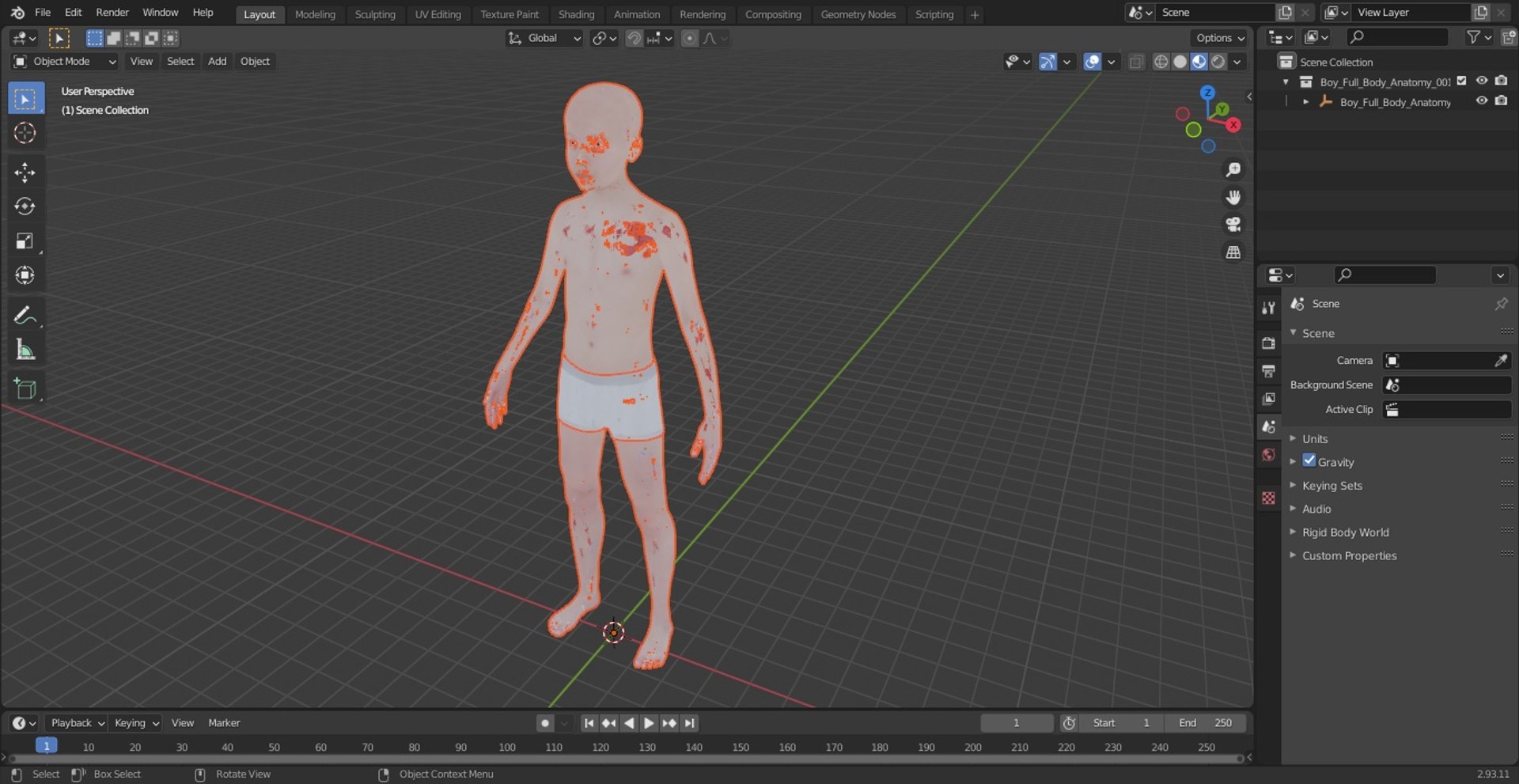Select the Scale tool
Screen dimensions: 1519x784
[x=25, y=241]
